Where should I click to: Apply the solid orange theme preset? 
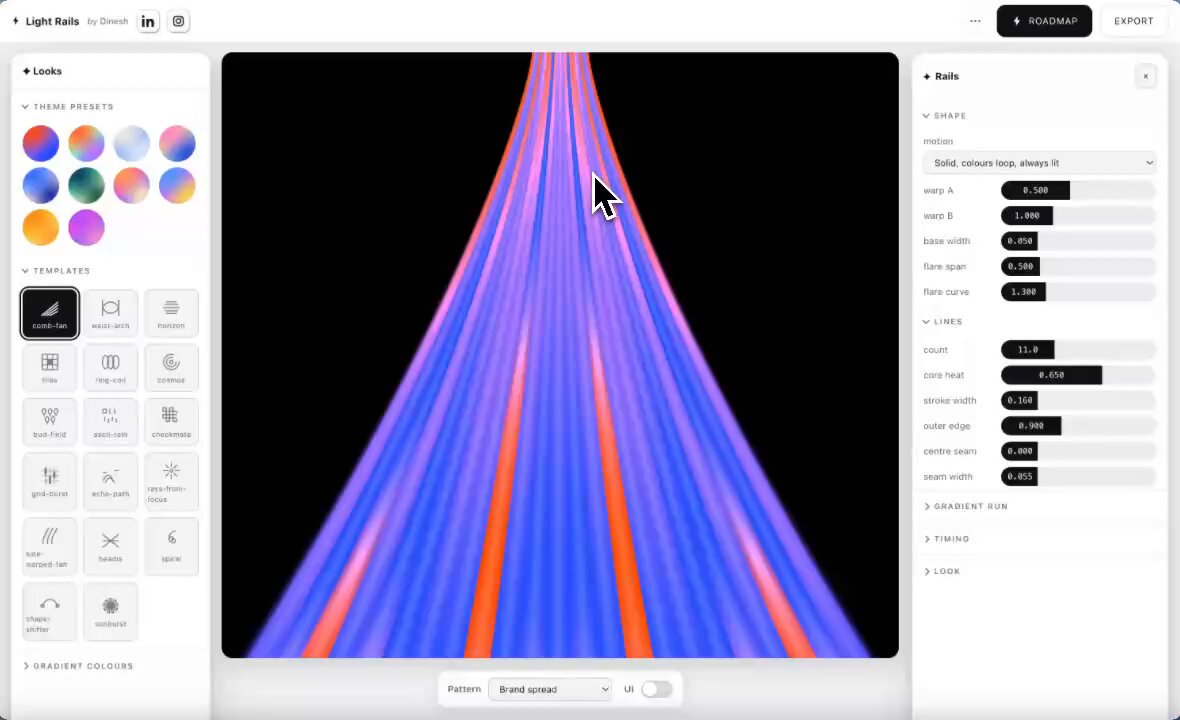point(41,227)
